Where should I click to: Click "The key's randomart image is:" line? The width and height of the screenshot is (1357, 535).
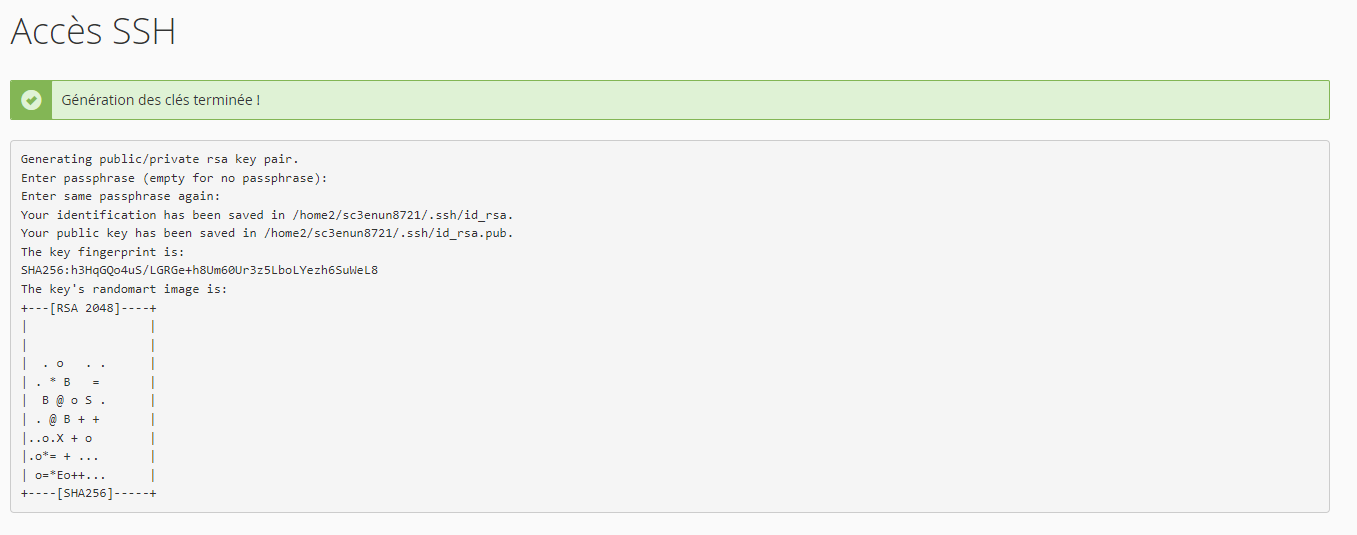tap(124, 289)
